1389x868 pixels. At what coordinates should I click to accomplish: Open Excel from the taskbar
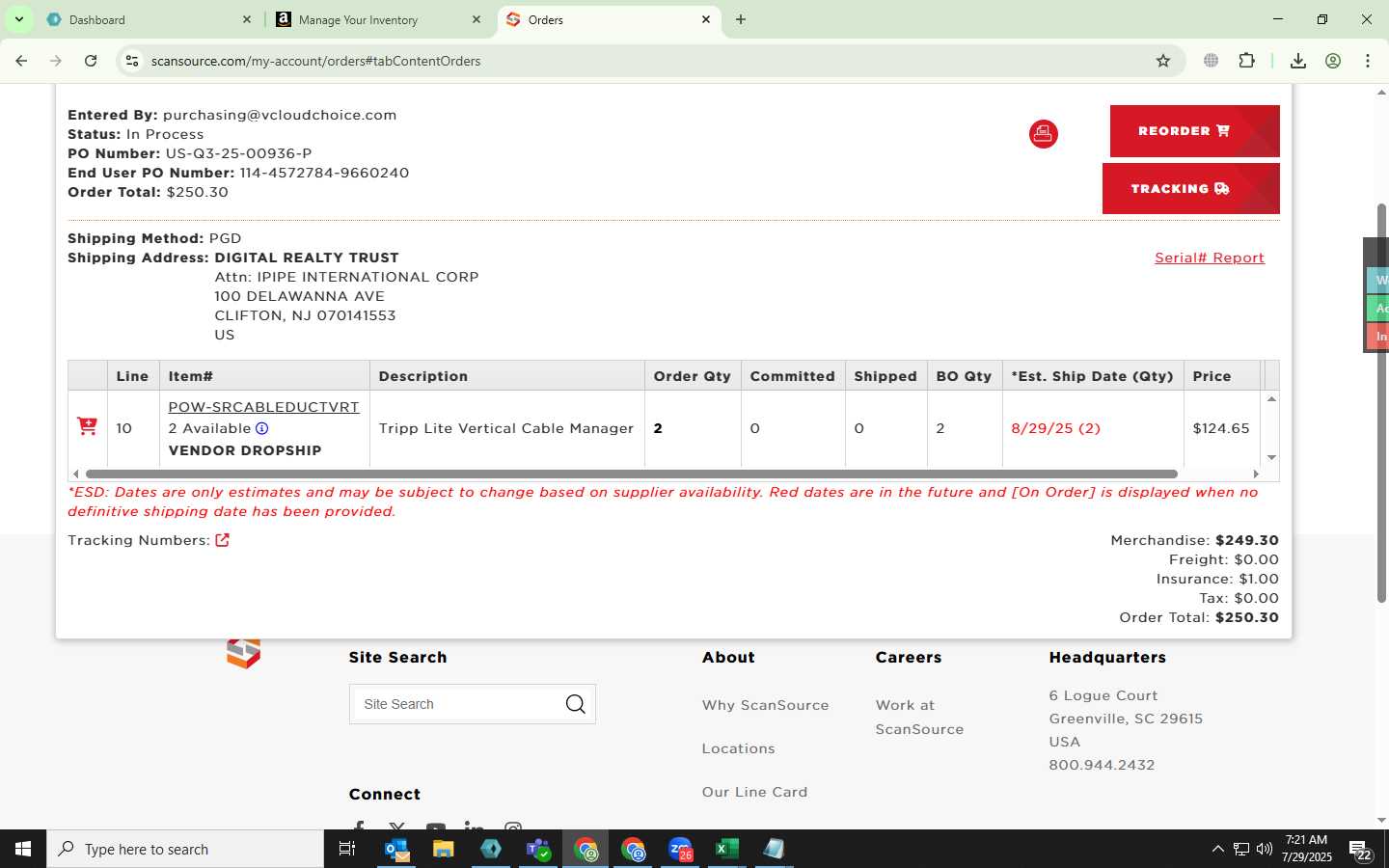coord(726,849)
